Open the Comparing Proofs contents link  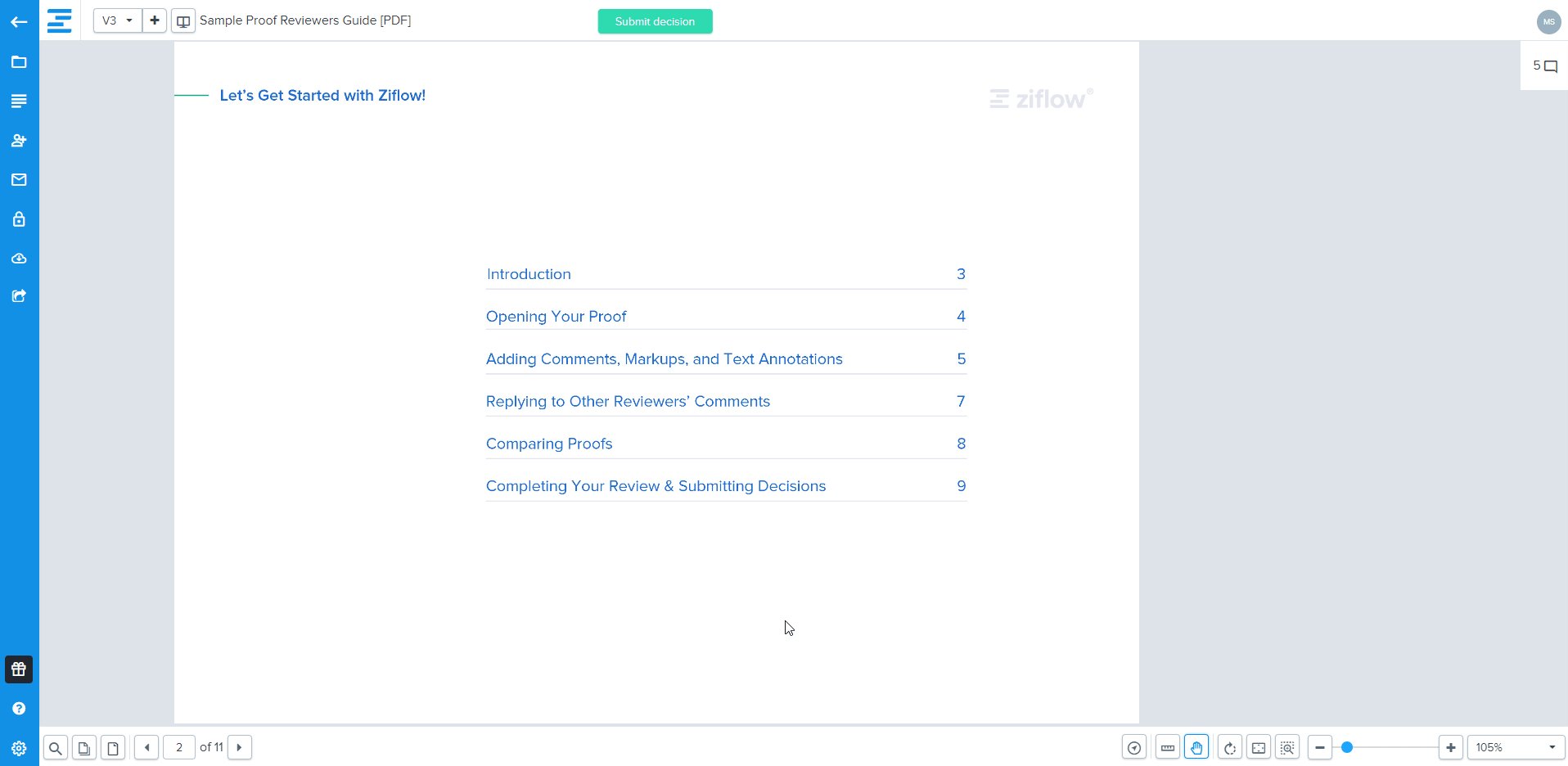(549, 444)
